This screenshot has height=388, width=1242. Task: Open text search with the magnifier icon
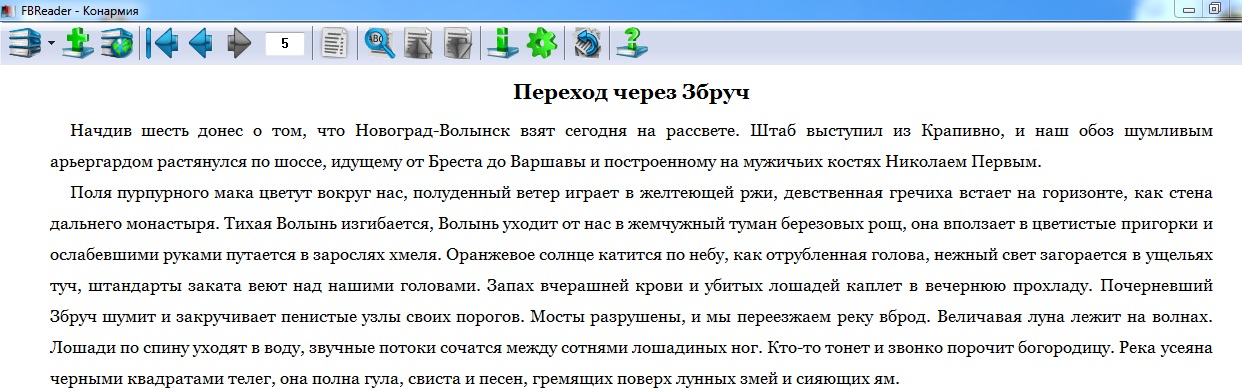click(380, 43)
